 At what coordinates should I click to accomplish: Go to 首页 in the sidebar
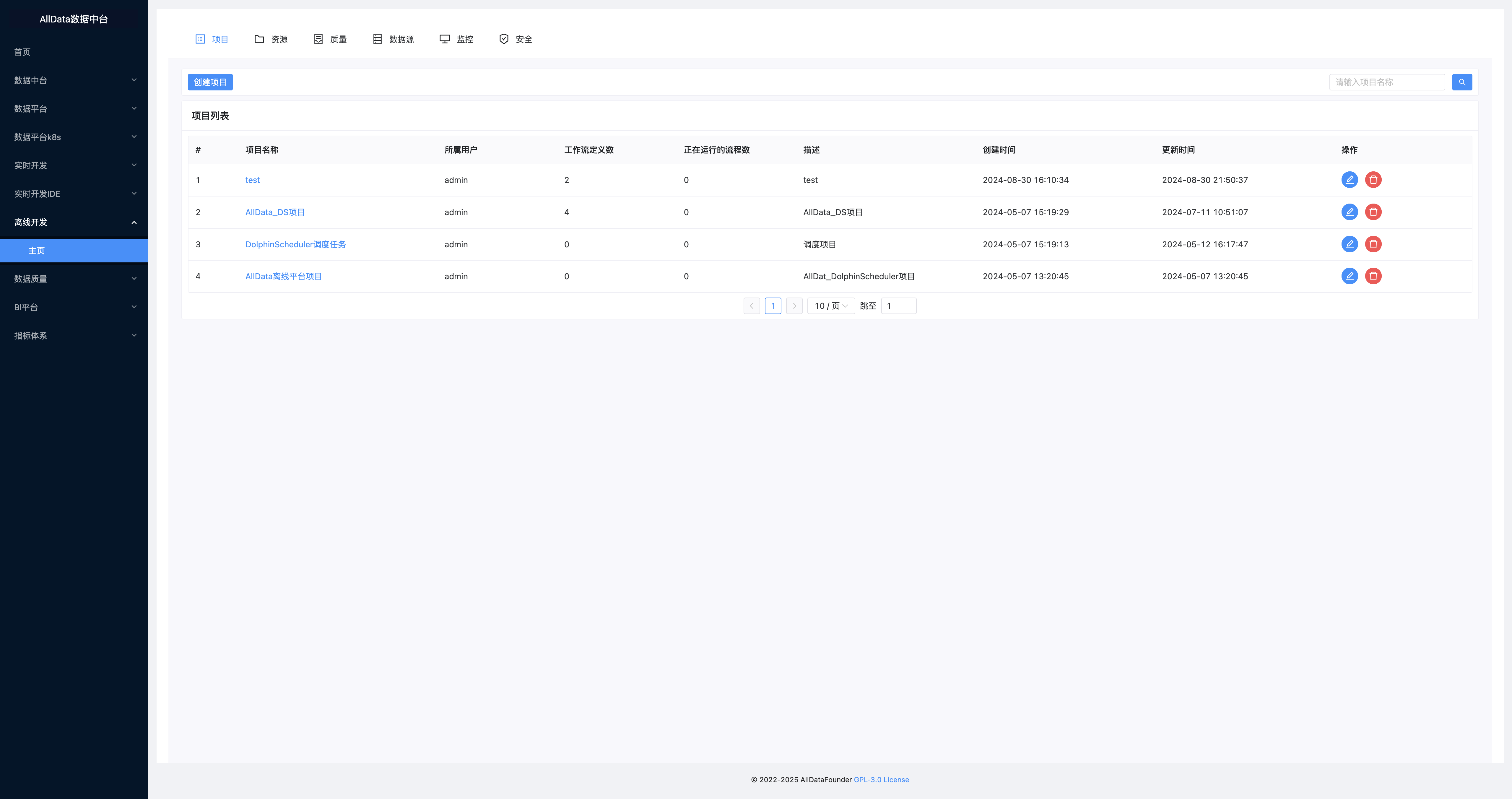[x=74, y=52]
